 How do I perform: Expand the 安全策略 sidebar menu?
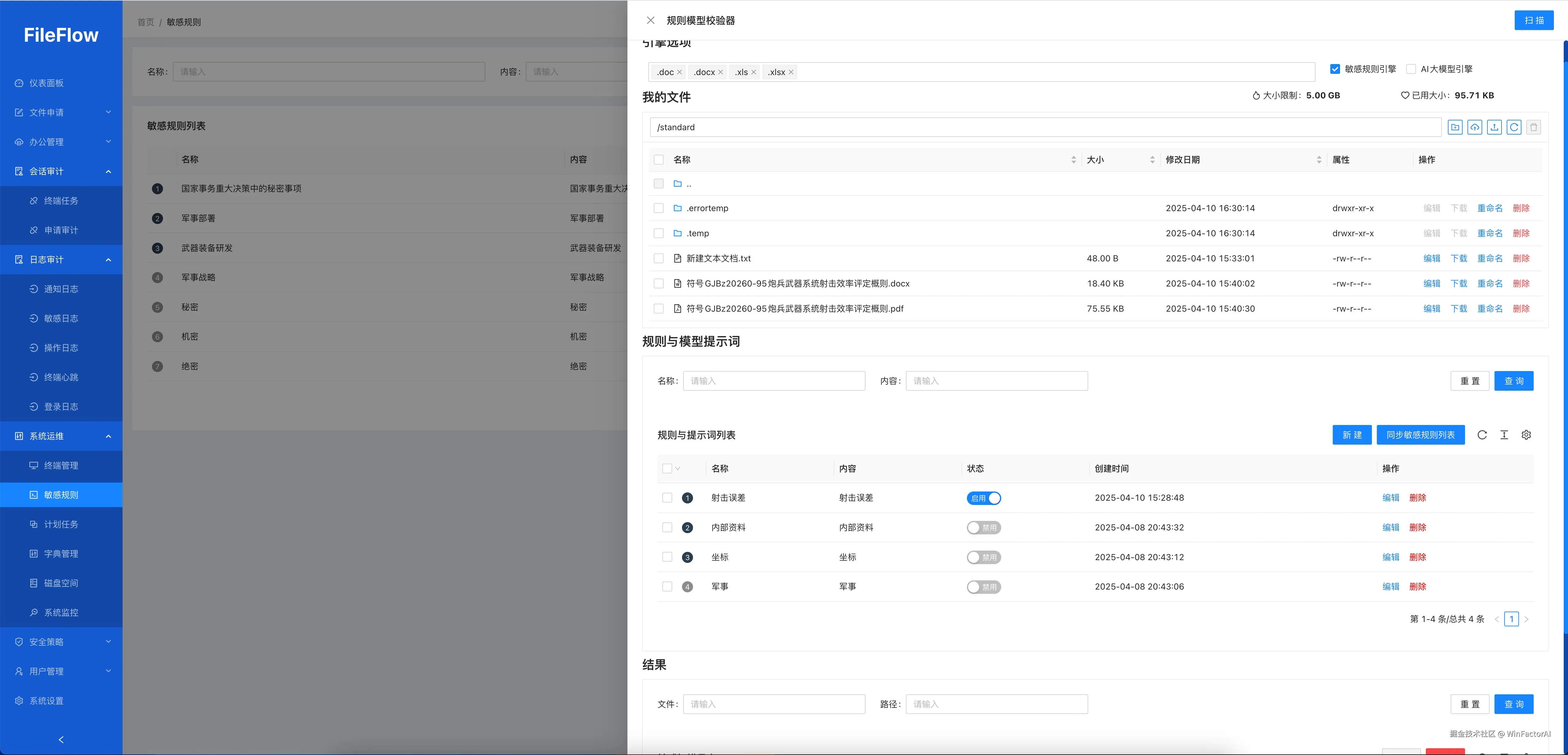tap(61, 641)
